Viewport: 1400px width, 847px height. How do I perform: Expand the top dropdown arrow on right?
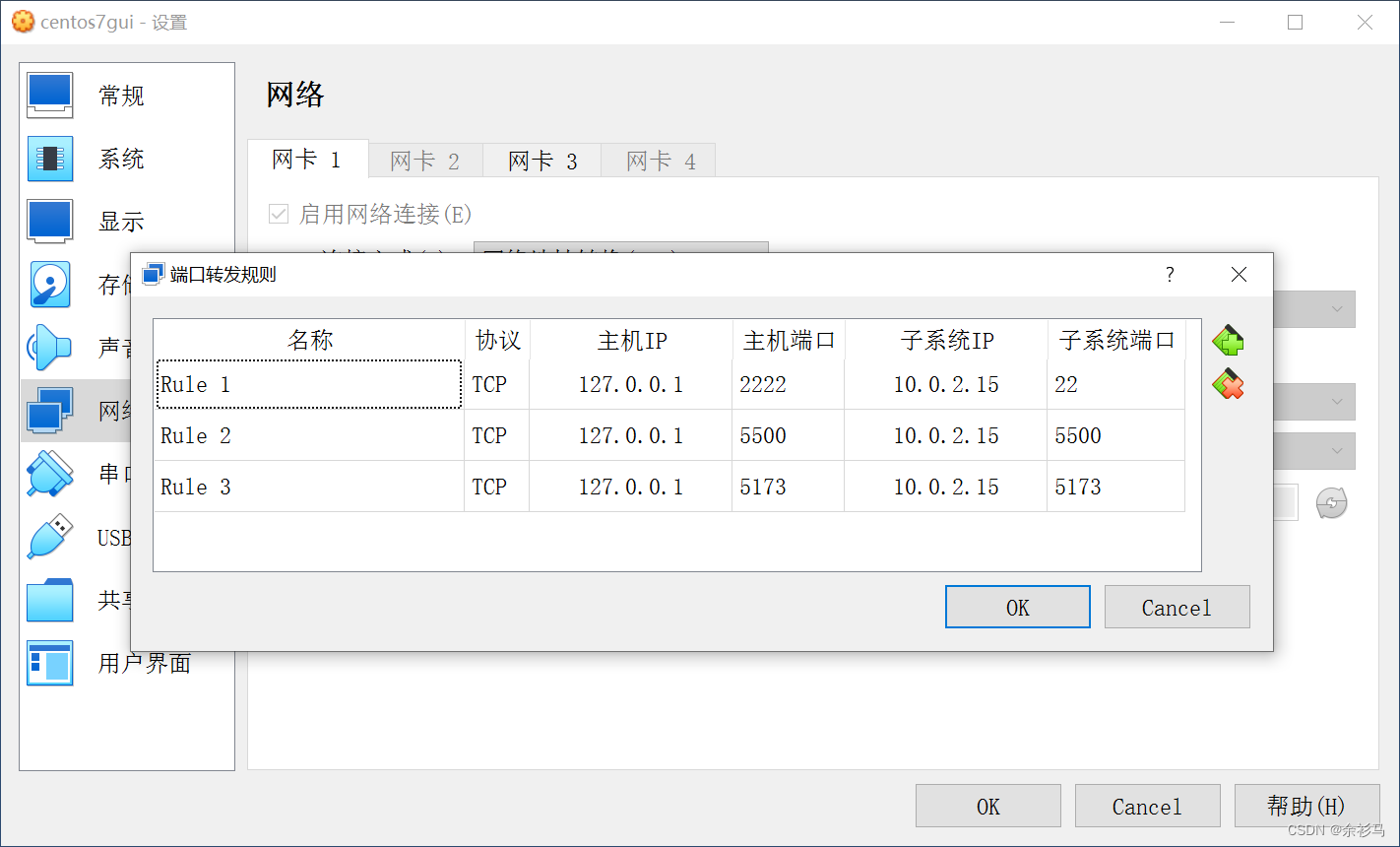(1337, 309)
